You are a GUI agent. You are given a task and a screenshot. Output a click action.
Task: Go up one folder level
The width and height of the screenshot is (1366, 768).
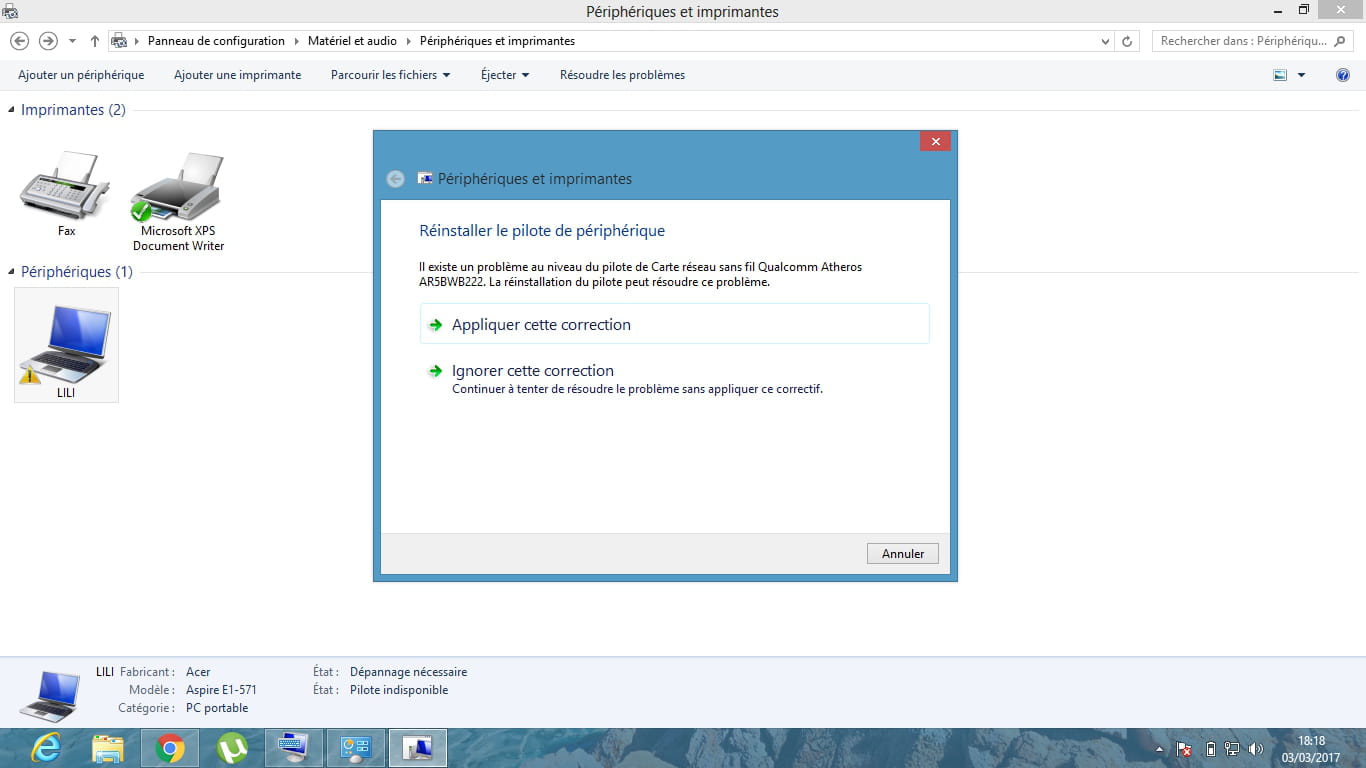point(95,41)
